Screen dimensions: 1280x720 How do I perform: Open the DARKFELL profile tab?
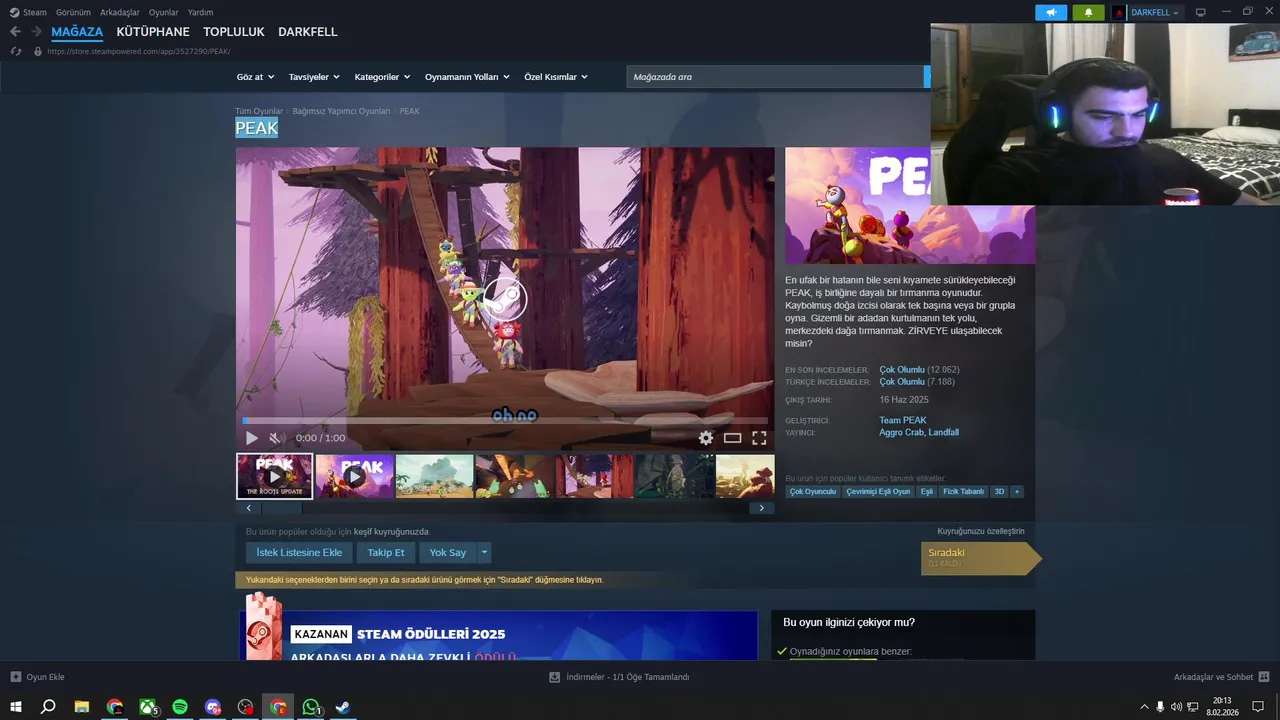308,32
